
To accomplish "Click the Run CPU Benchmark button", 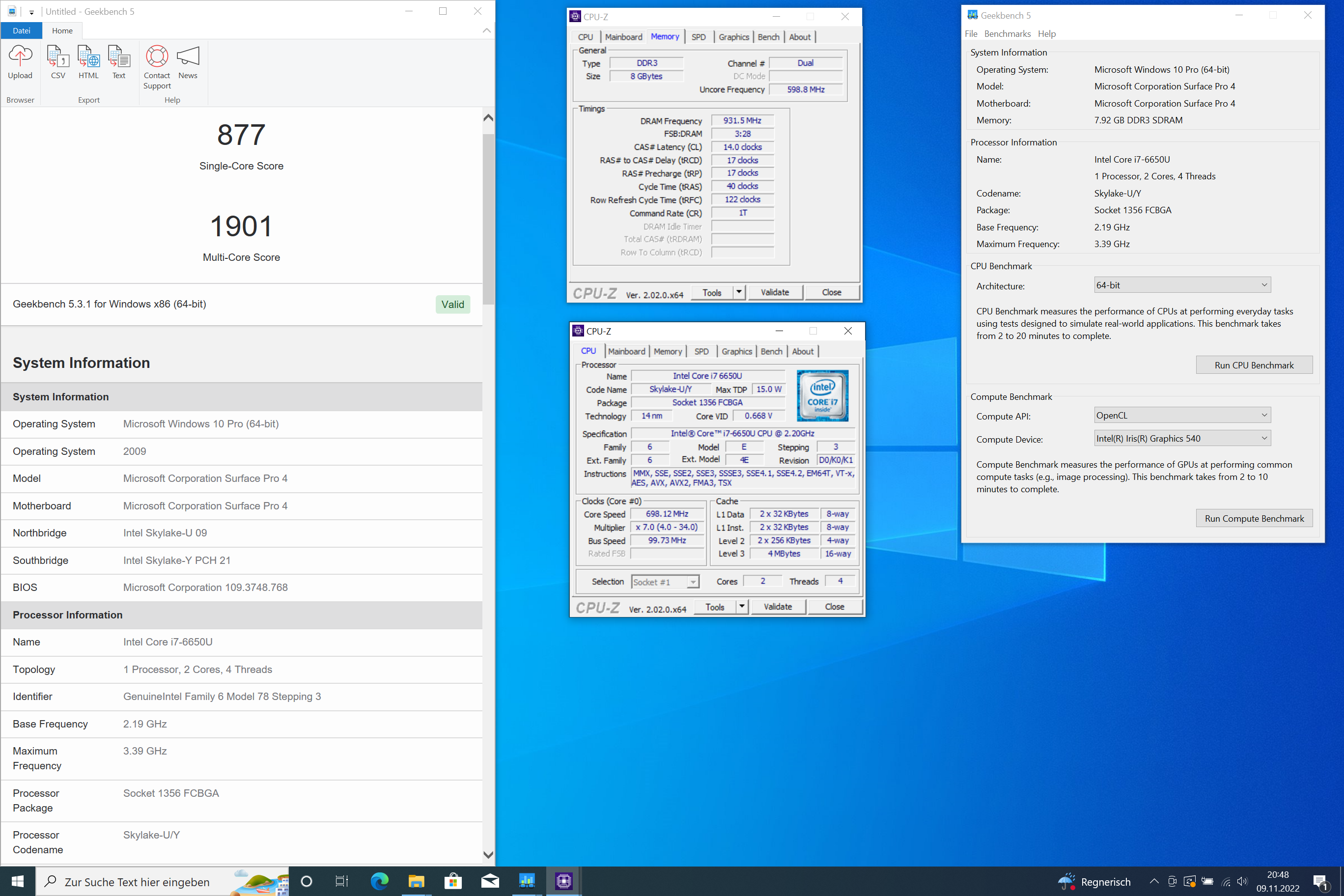I will (x=1254, y=365).
